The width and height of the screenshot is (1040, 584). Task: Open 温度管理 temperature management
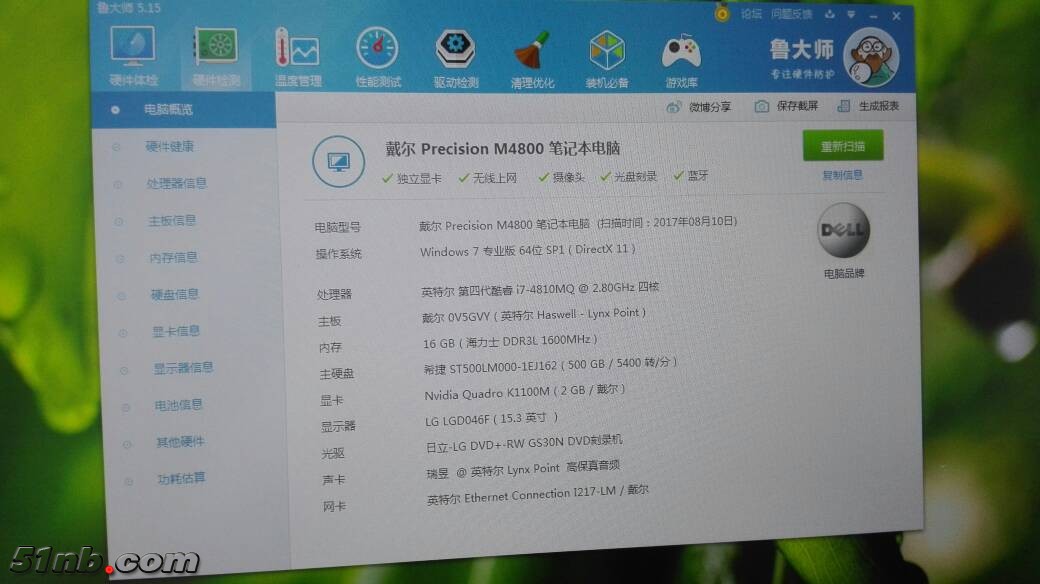298,58
